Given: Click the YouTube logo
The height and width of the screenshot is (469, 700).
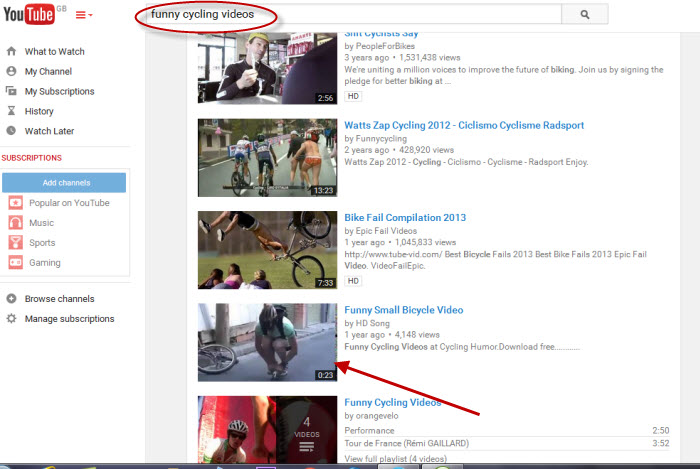Looking at the screenshot, I should 29,14.
